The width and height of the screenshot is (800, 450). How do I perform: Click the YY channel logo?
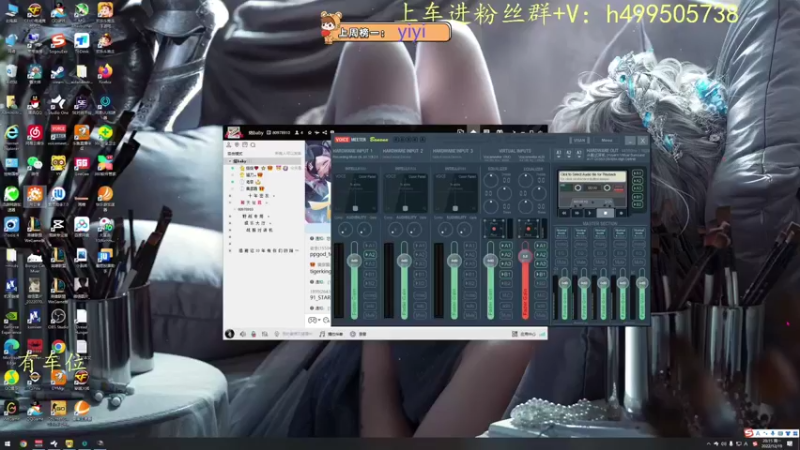[x=234, y=133]
